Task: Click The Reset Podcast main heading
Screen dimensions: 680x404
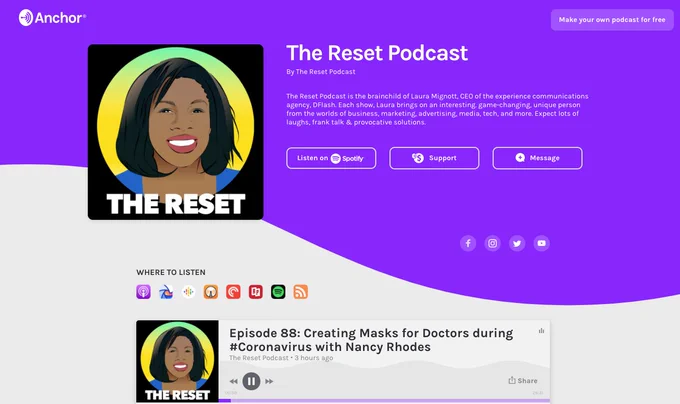Action: click(377, 53)
